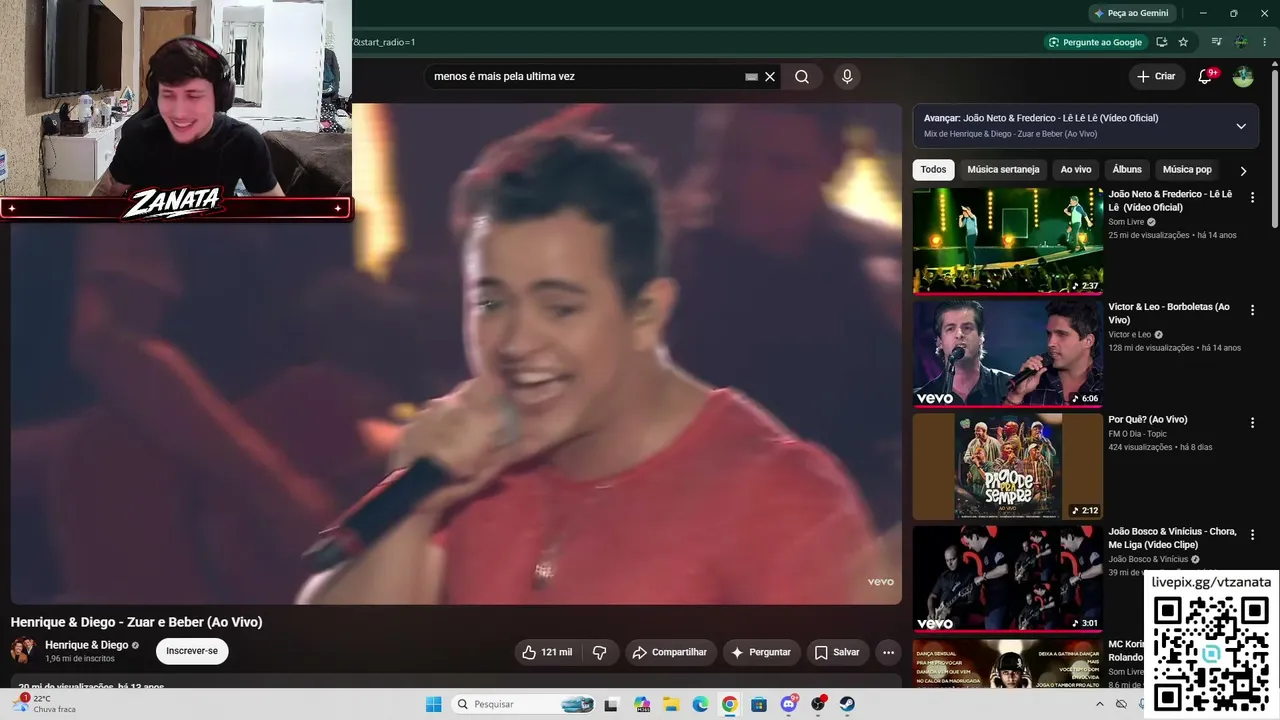This screenshot has width=1280, height=720.
Task: Select the Música sertaneja chip
Action: [x=1004, y=170]
